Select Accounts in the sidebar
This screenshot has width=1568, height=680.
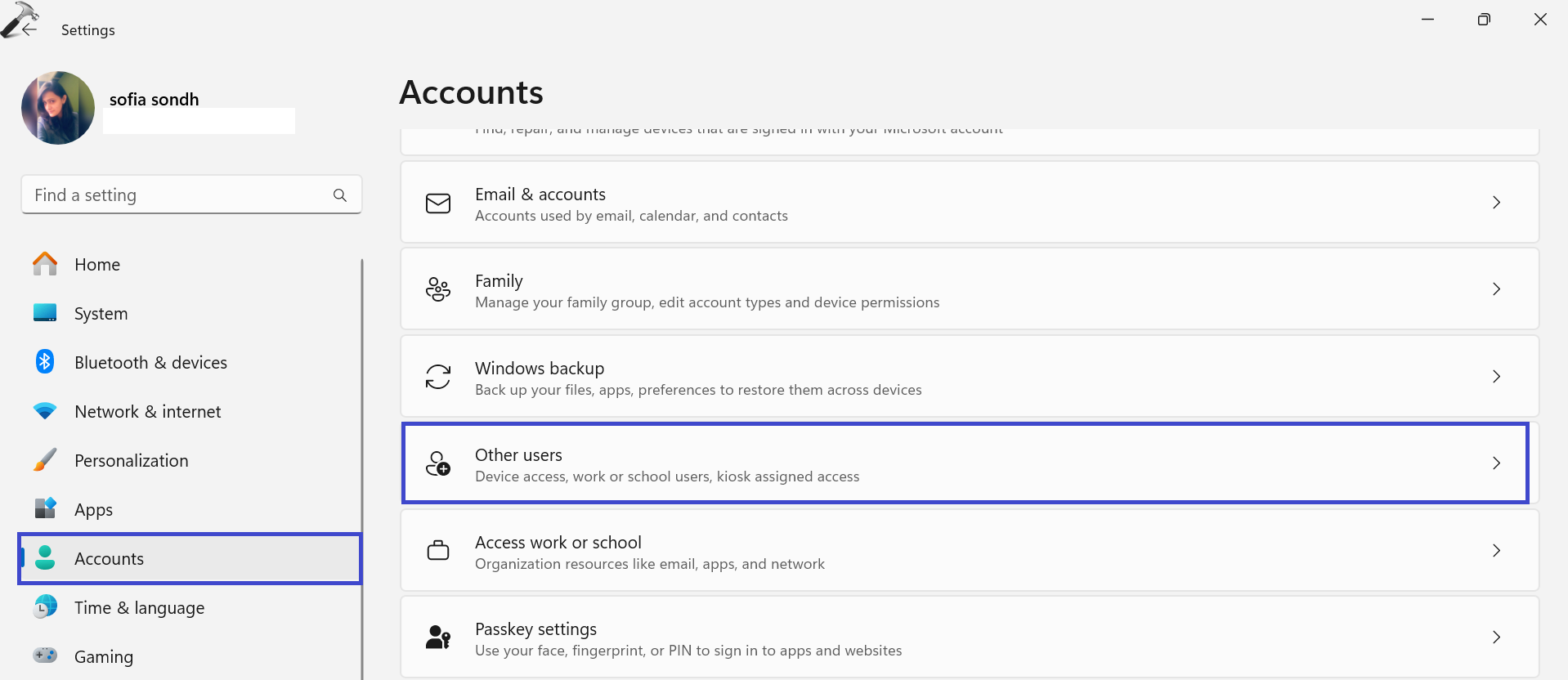(x=109, y=559)
